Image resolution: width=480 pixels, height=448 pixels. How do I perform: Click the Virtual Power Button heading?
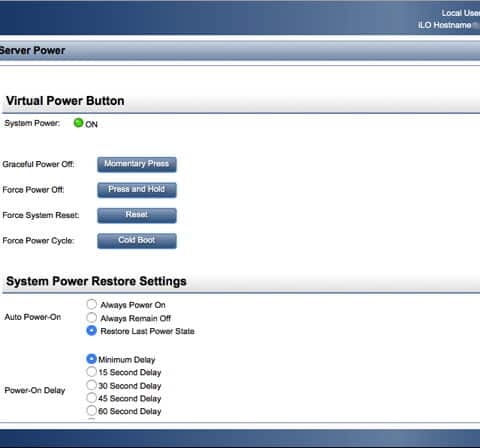65,101
